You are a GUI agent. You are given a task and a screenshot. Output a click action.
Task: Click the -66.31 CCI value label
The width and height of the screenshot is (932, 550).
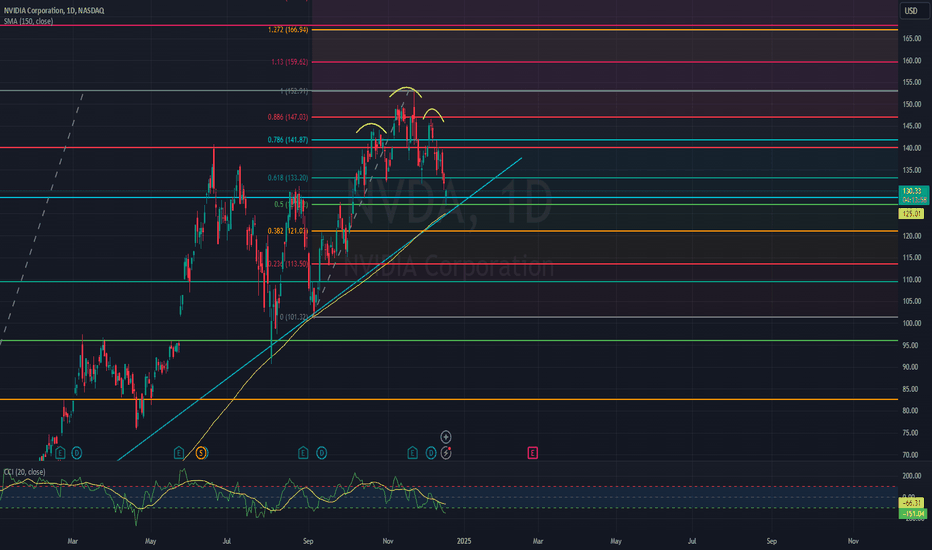click(x=912, y=503)
